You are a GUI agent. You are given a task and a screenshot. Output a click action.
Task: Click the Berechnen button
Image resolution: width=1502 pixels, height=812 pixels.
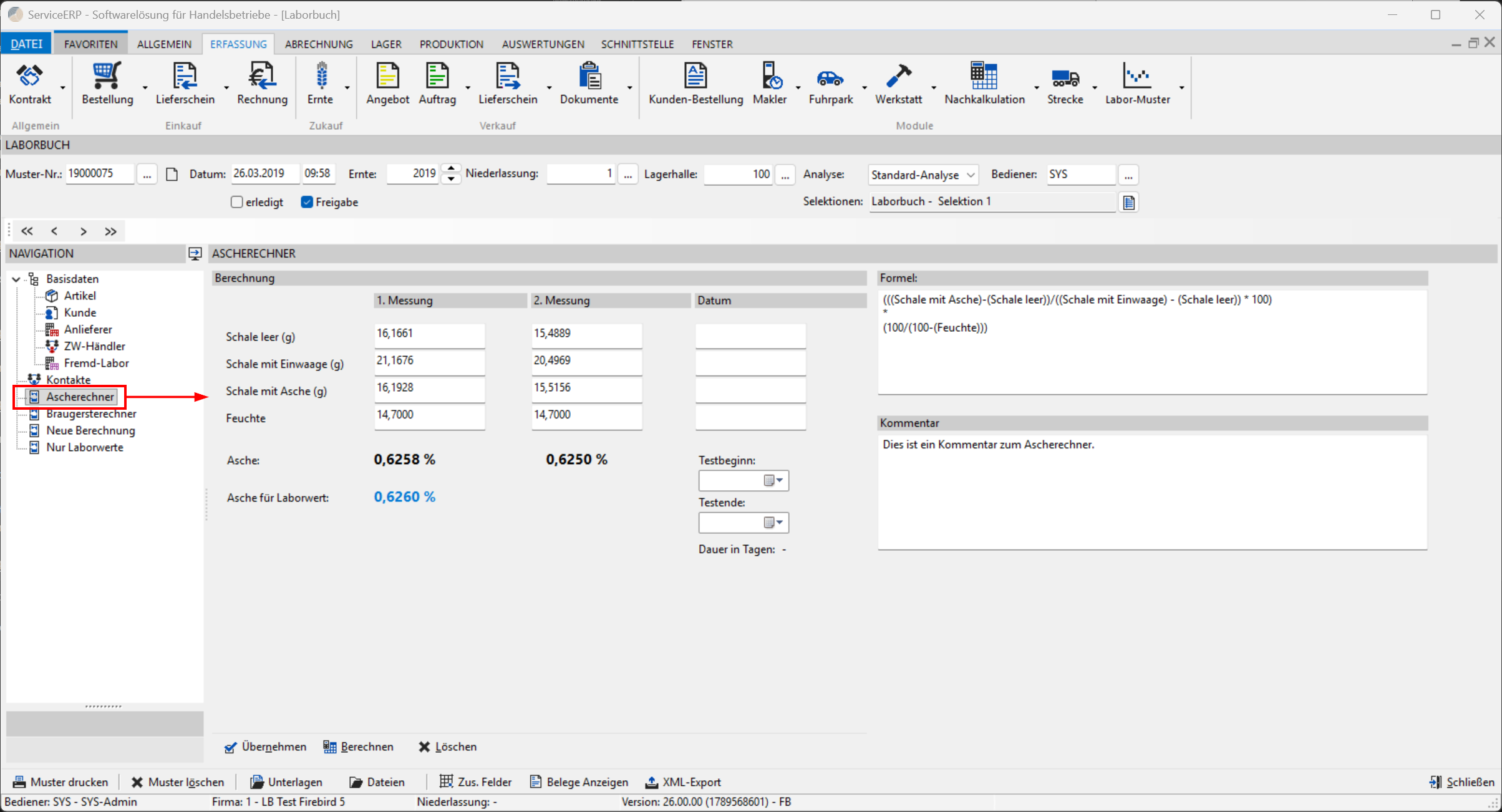coord(359,747)
